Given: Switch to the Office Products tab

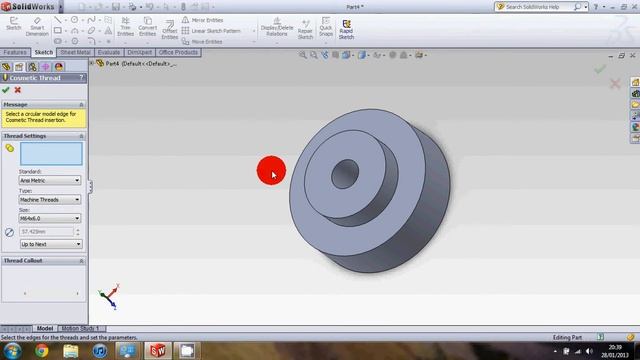Looking at the screenshot, I should point(178,52).
